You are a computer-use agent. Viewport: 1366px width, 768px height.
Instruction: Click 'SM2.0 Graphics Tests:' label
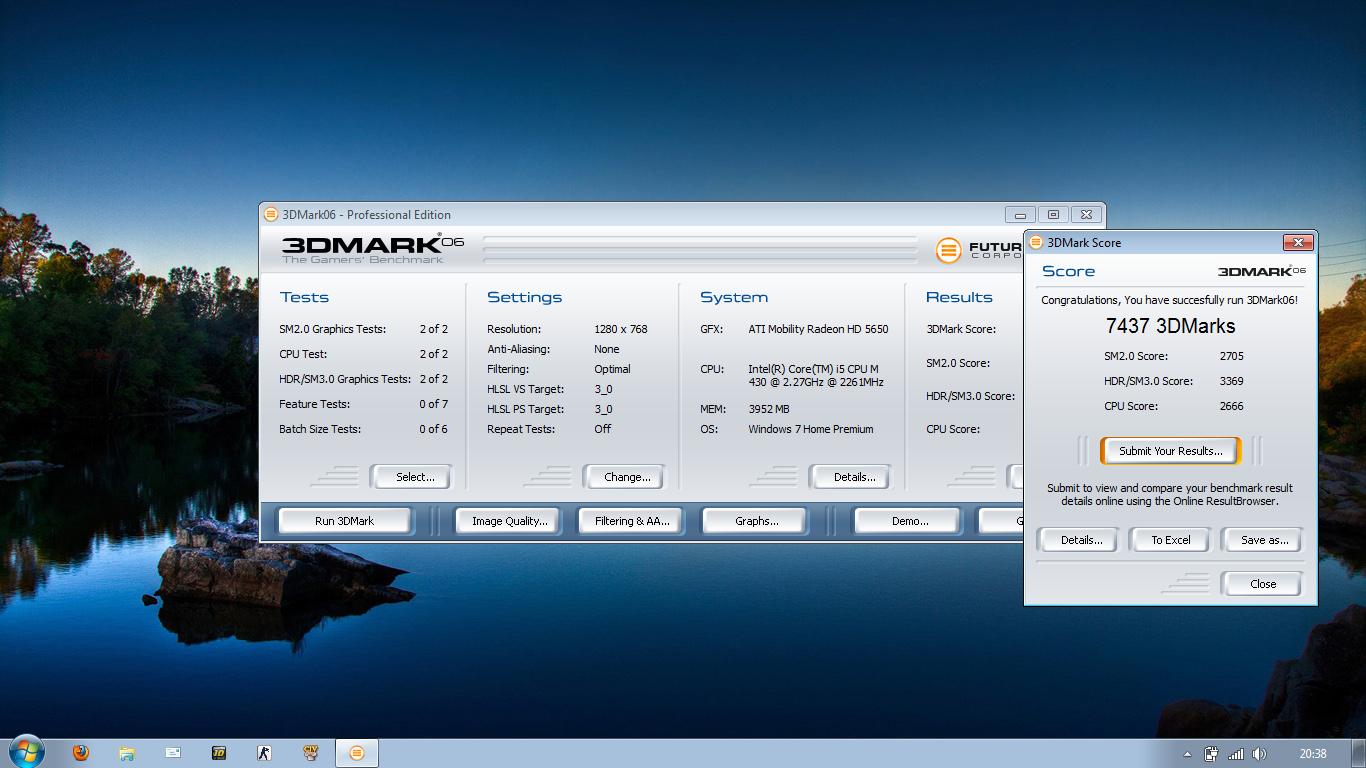pyautogui.click(x=333, y=329)
